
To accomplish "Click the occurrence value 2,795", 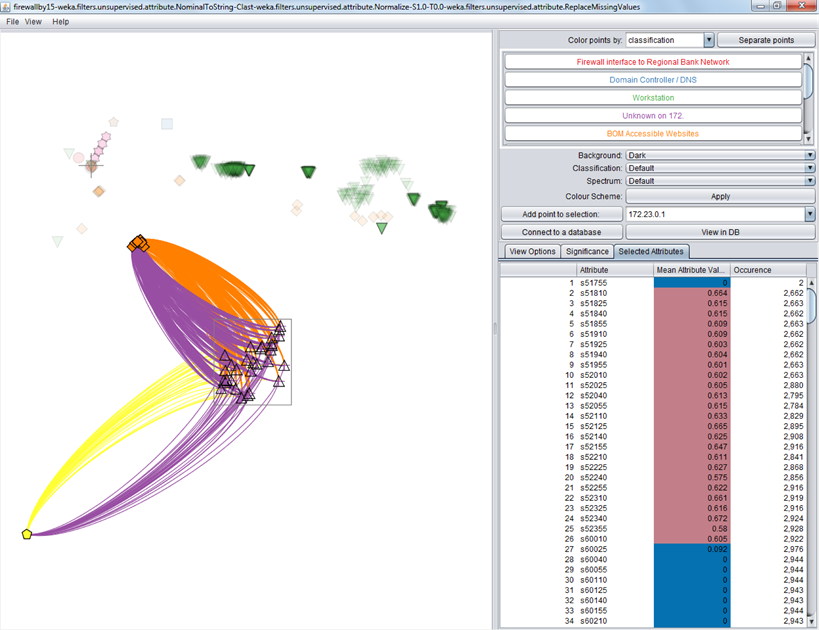I will click(x=768, y=395).
